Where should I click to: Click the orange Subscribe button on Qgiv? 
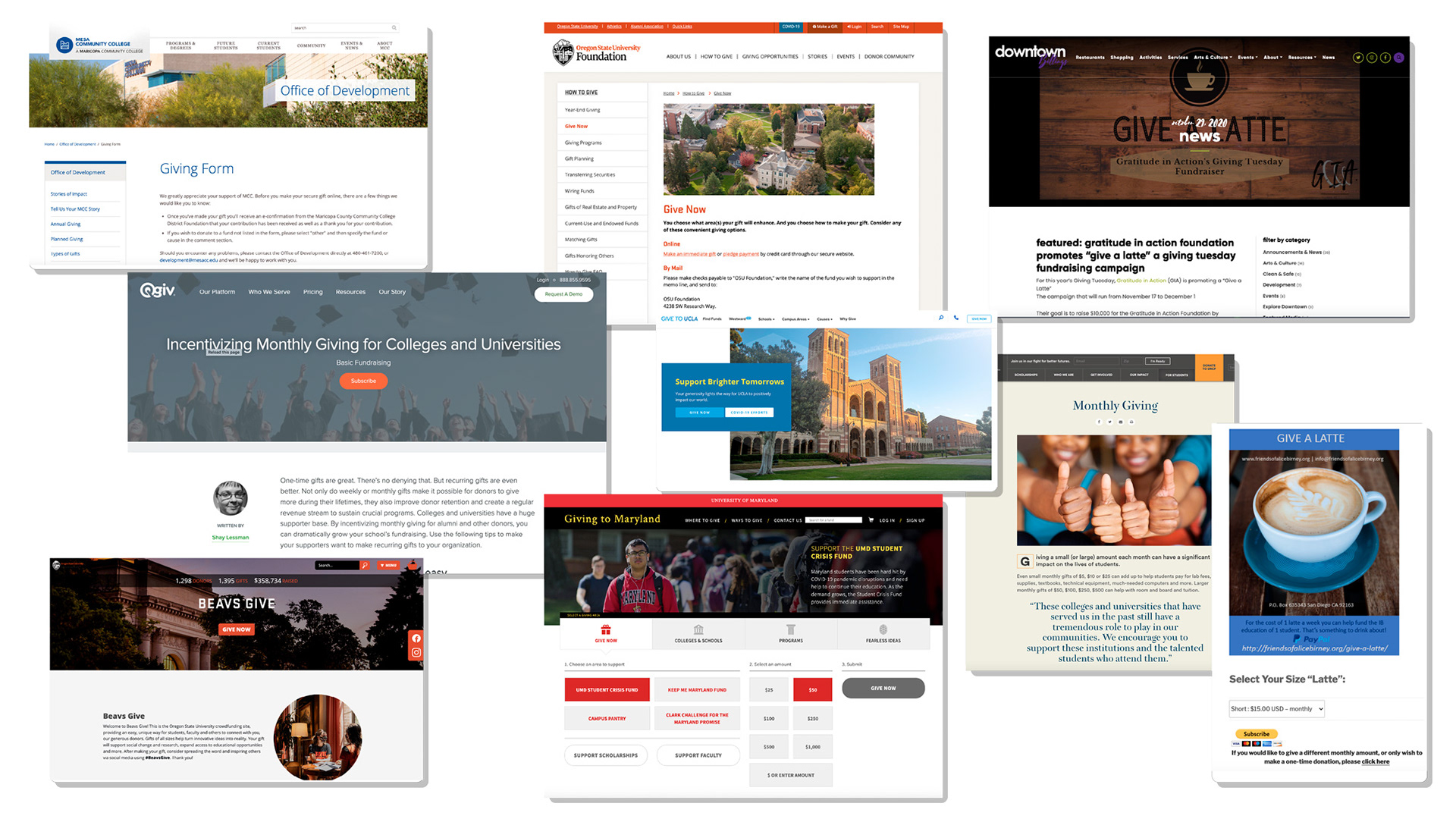tap(363, 381)
